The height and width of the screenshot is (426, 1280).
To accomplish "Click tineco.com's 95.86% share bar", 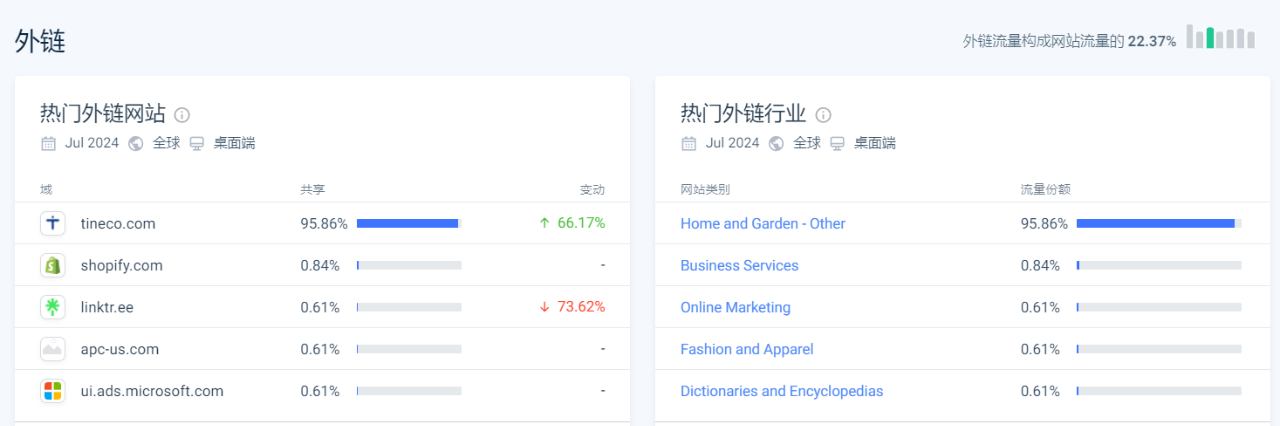I will [408, 223].
